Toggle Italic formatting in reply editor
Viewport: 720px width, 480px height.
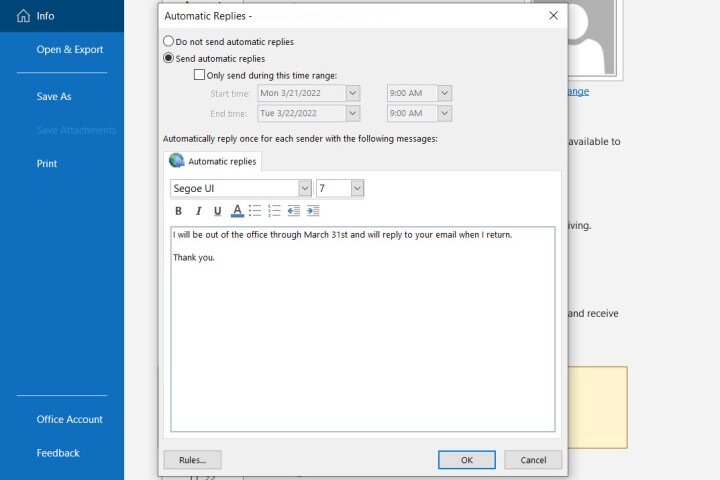[198, 211]
